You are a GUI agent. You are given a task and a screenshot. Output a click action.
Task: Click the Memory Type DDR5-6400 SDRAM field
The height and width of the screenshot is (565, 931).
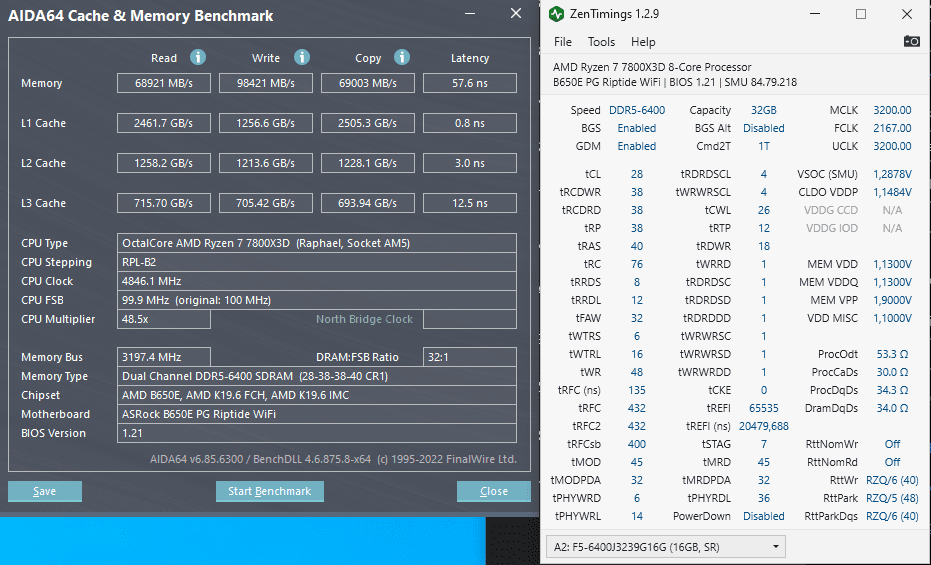coord(316,376)
